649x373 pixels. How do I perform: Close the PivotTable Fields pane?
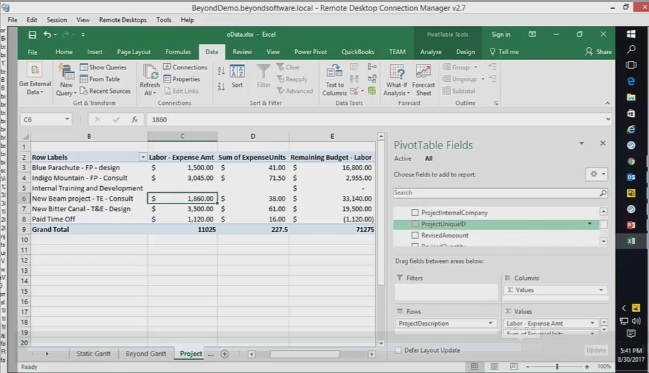(x=603, y=143)
